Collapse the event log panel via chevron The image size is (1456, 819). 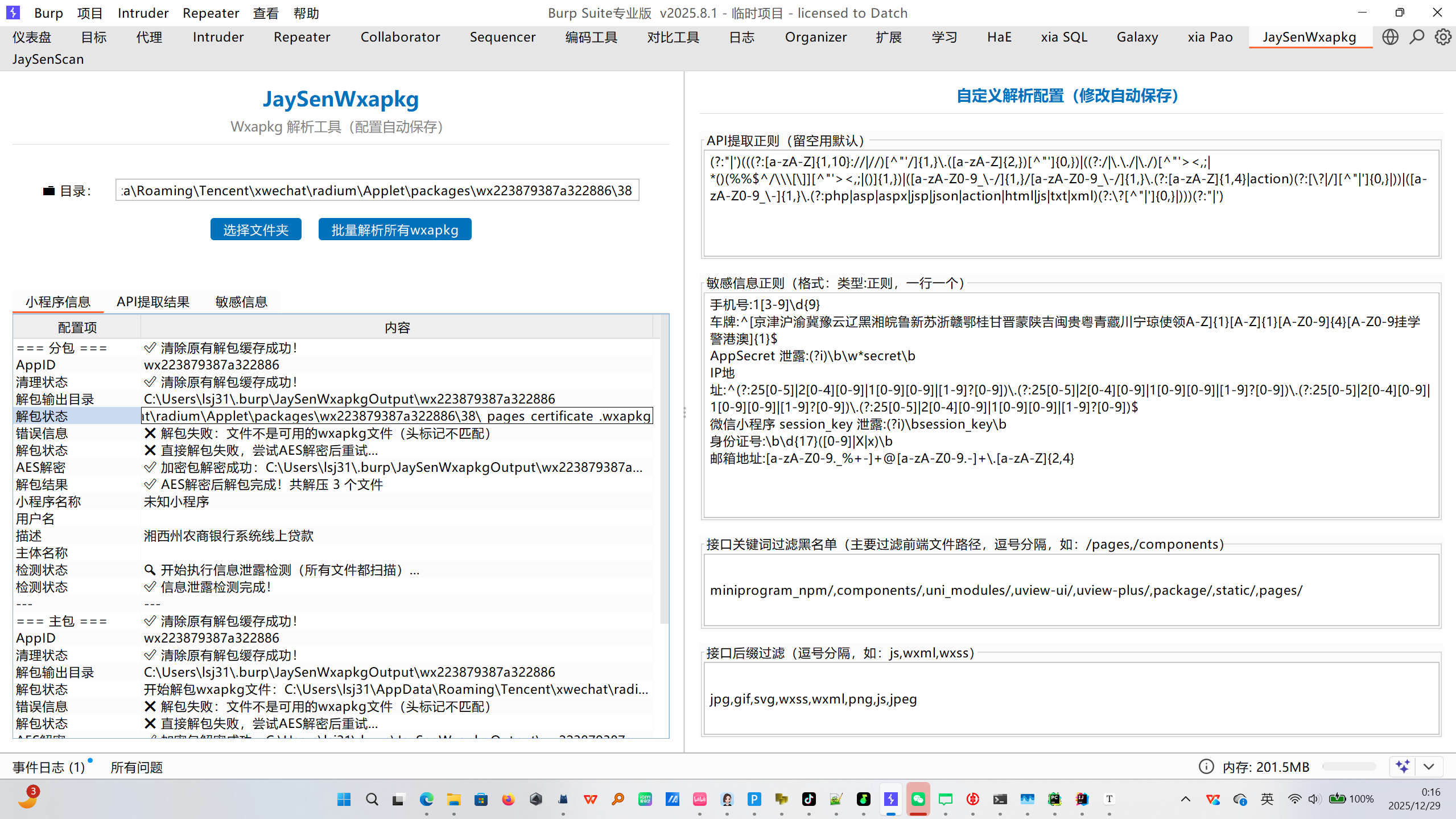[x=1430, y=767]
